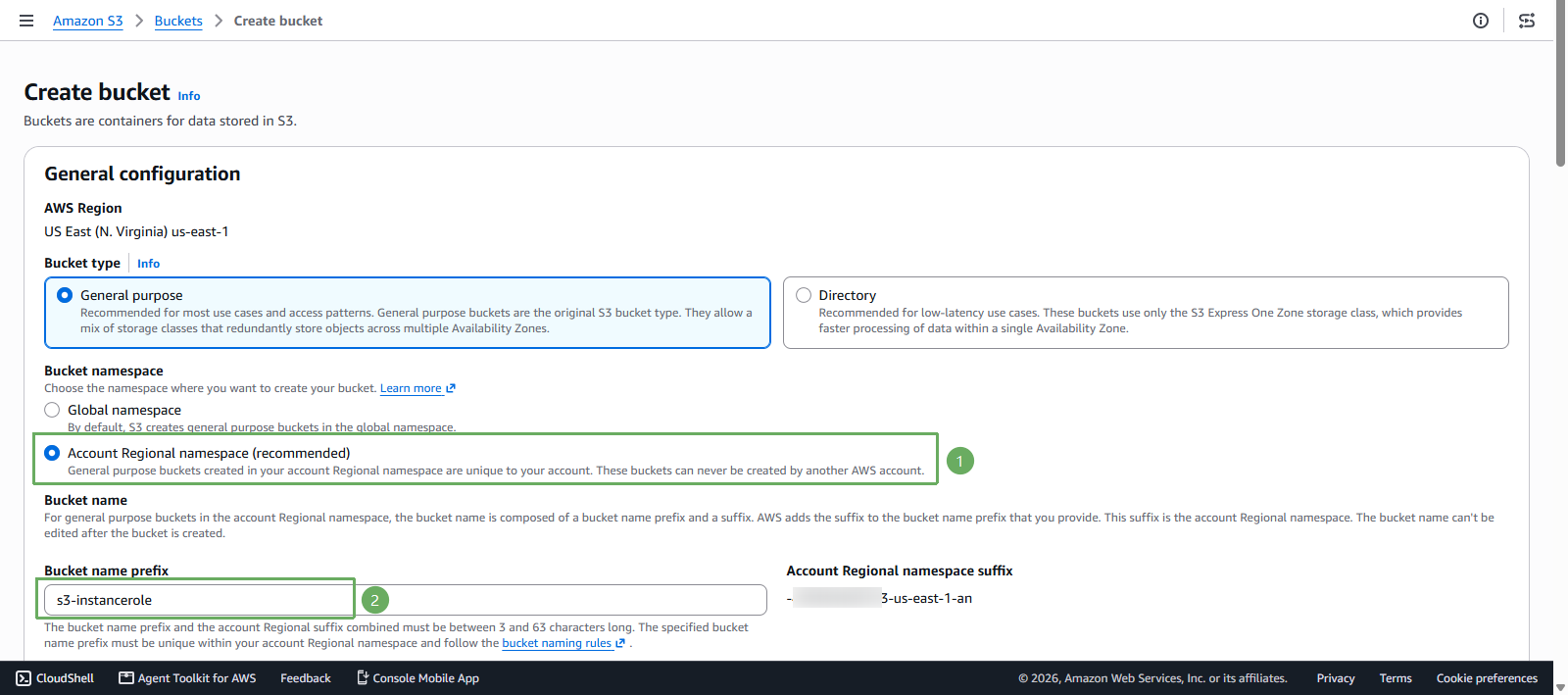Follow the Learn more namespace link
The width and height of the screenshot is (1568, 695).
point(417,388)
